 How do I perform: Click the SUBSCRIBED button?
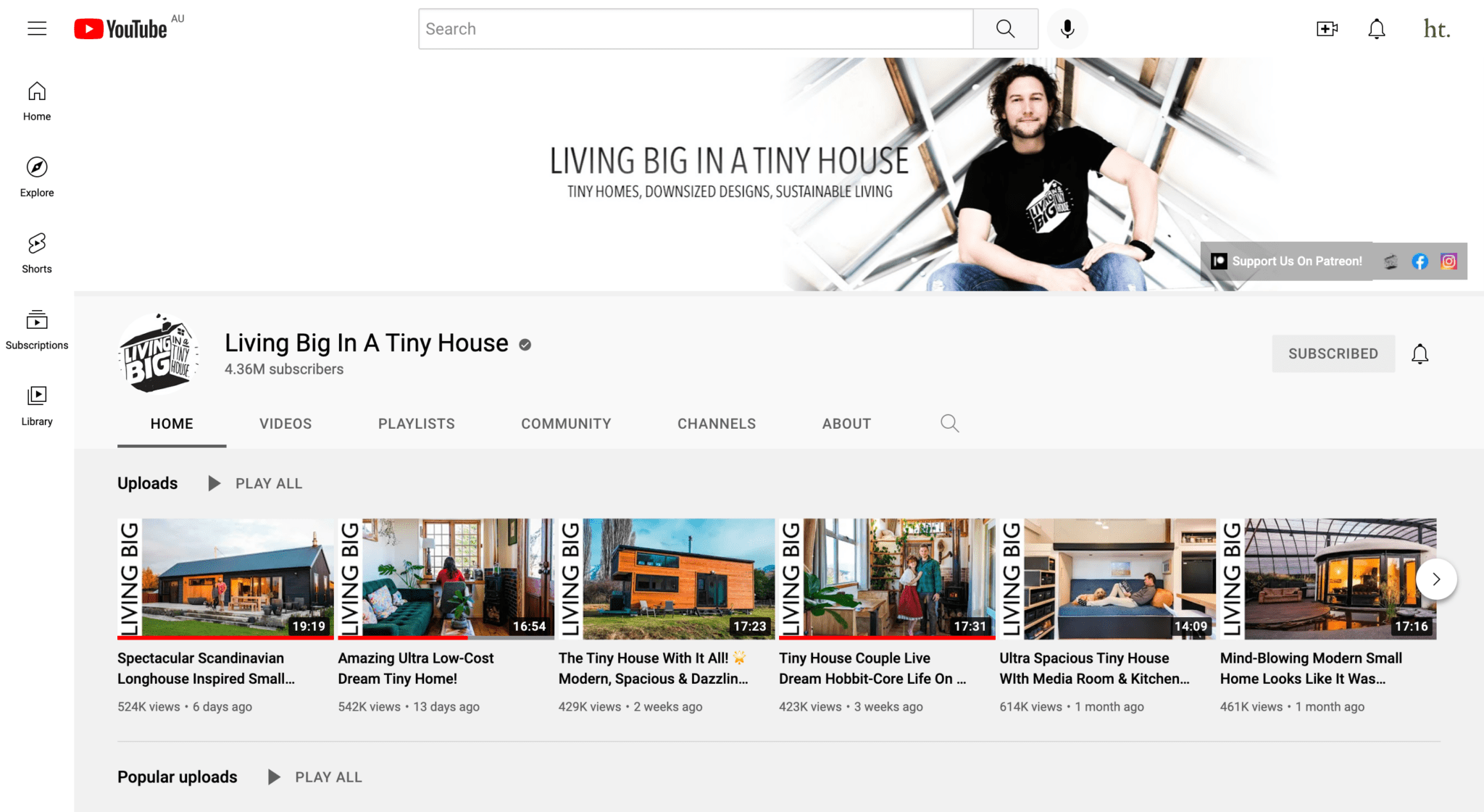click(1333, 353)
